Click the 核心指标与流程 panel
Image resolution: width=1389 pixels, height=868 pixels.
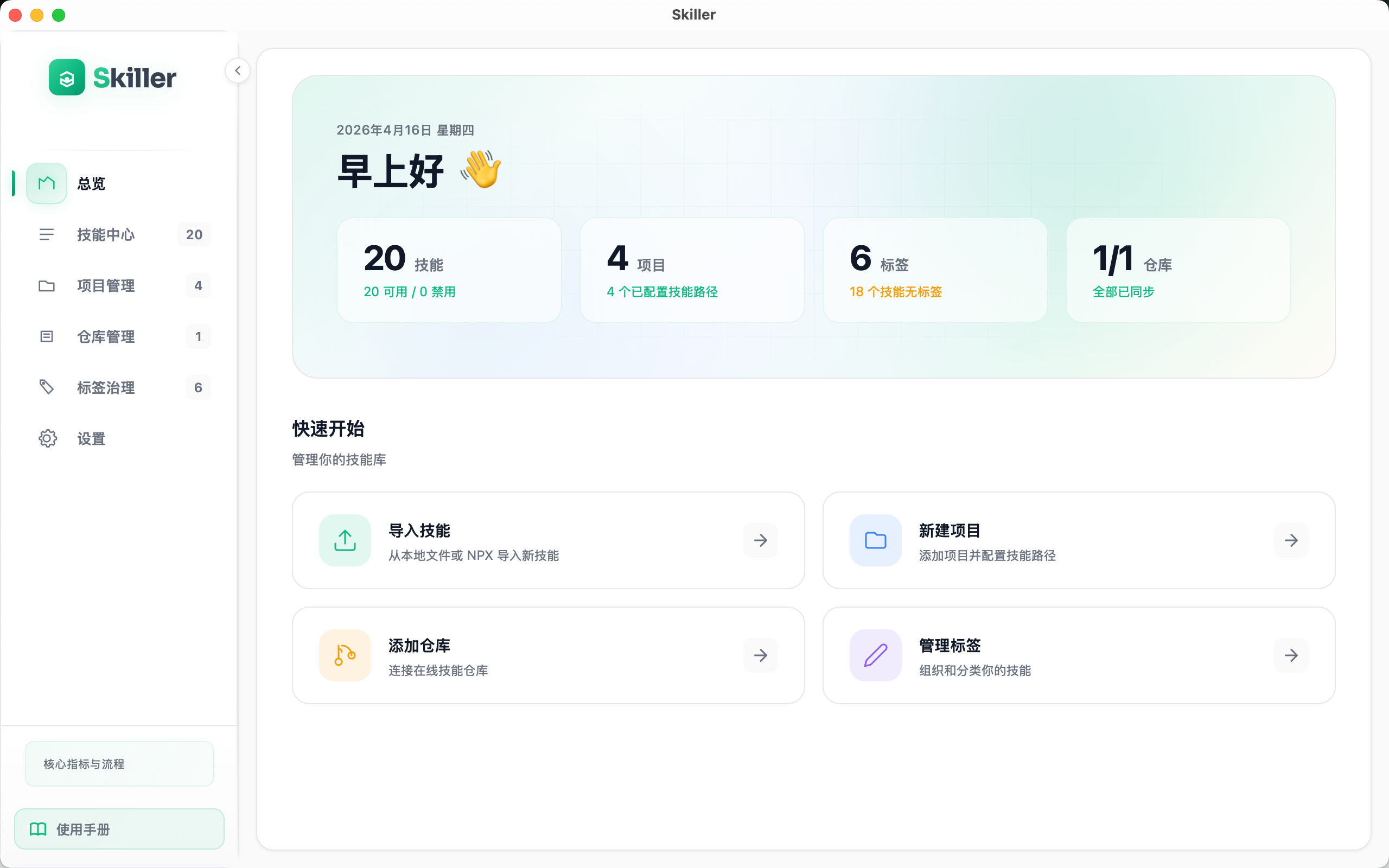coord(119,763)
